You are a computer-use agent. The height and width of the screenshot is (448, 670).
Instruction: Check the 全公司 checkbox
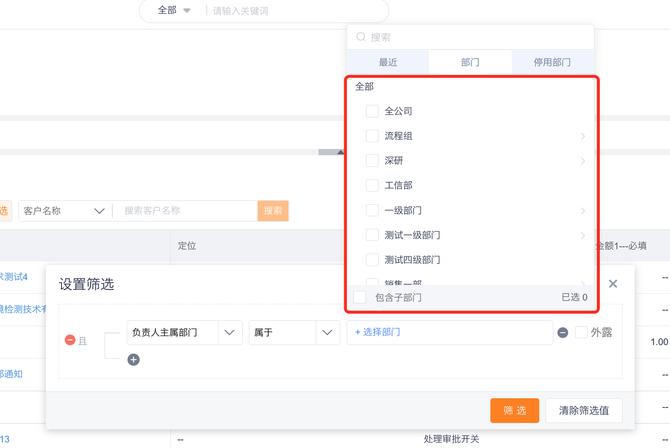[x=372, y=111]
